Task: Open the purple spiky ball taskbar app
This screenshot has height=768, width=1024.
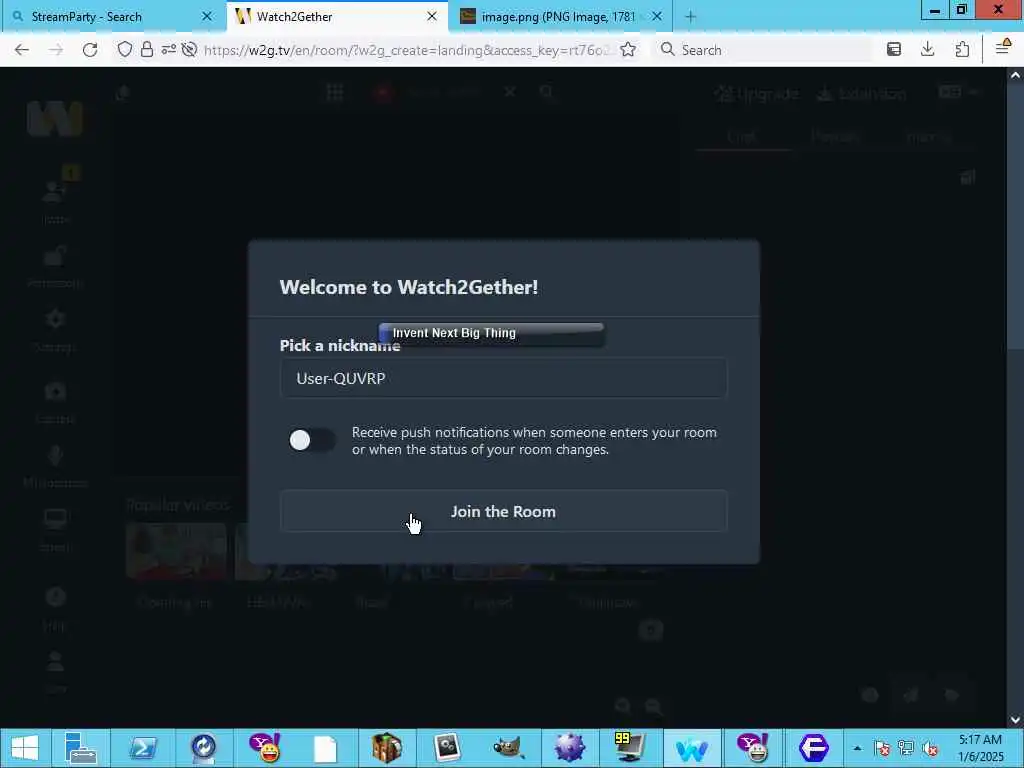Action: (x=569, y=748)
